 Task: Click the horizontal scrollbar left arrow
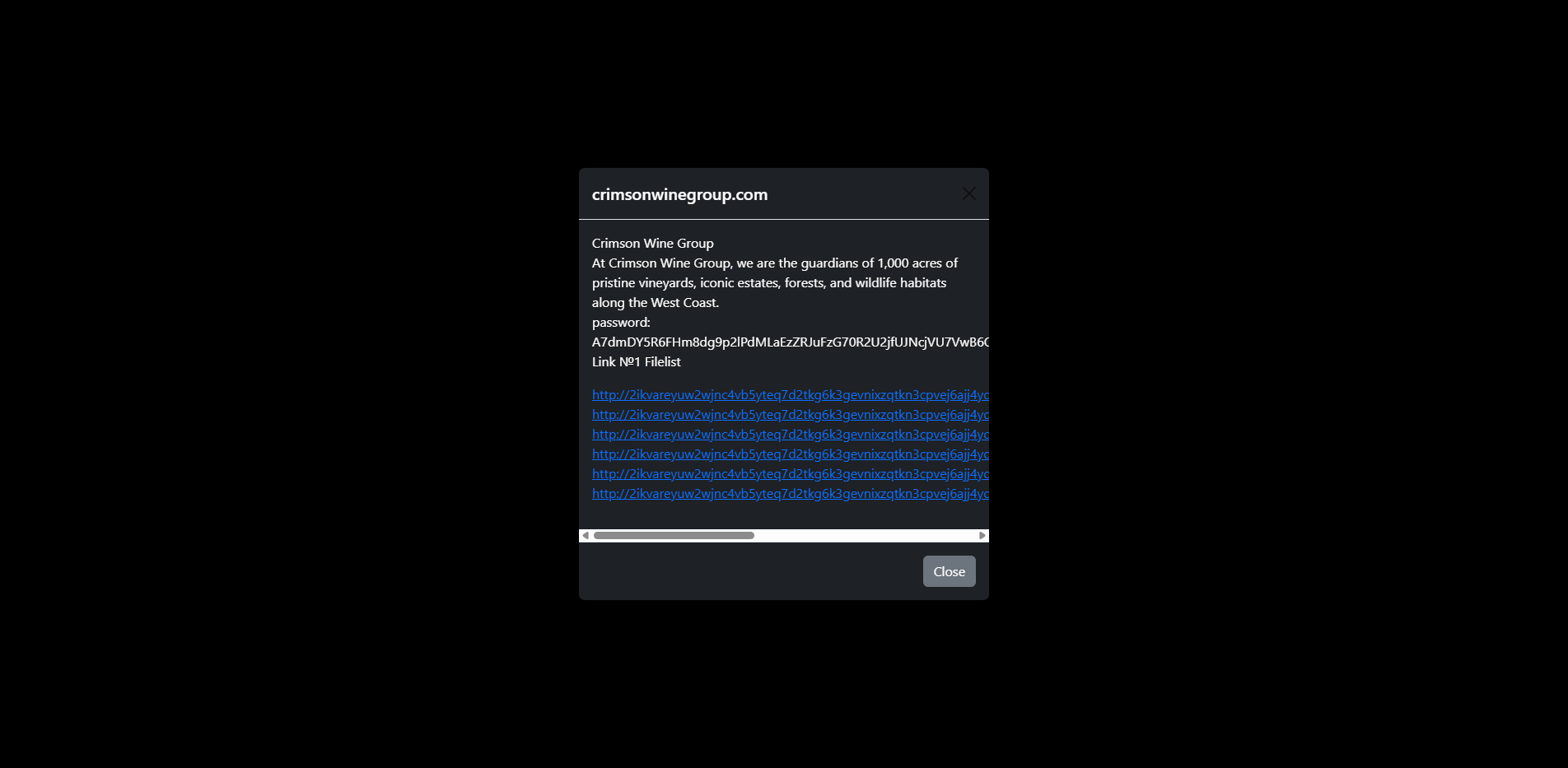point(586,536)
